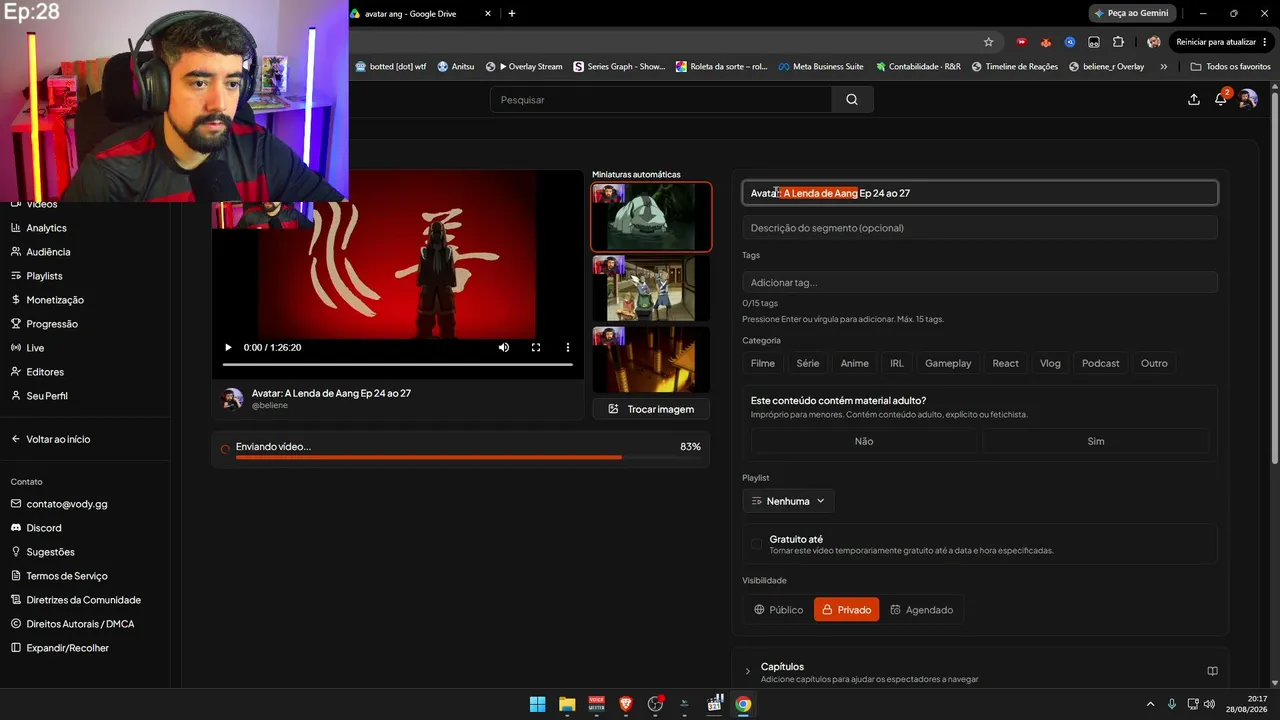Open the Playlist Nenhuma dropdown
Image resolution: width=1280 pixels, height=720 pixels.
(788, 501)
